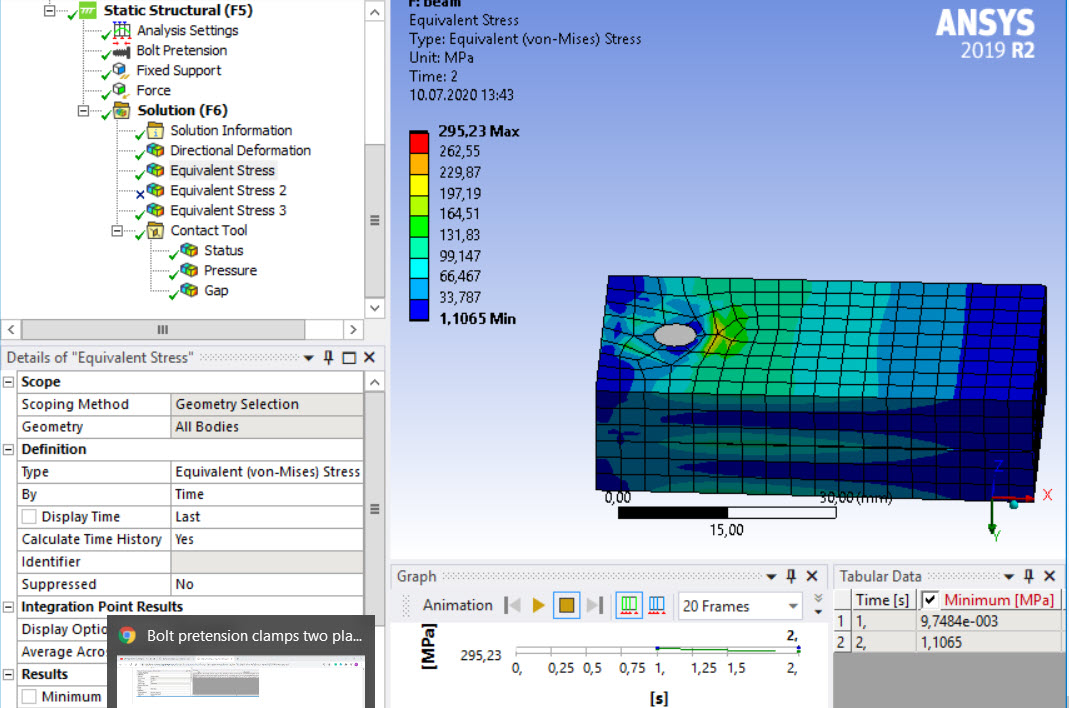Collapse the Solution (F6) tree branch
Viewport: 1069px width, 708px height.
click(84, 110)
